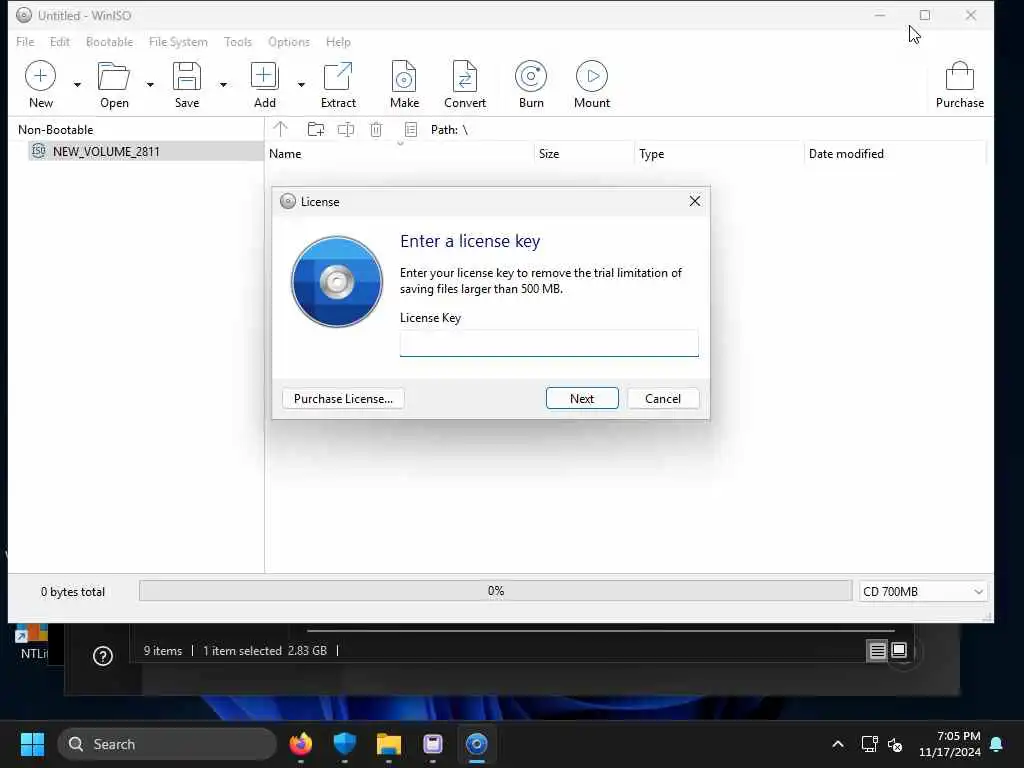1024x768 pixels.
Task: Click the notification bell icon
Action: click(997, 744)
